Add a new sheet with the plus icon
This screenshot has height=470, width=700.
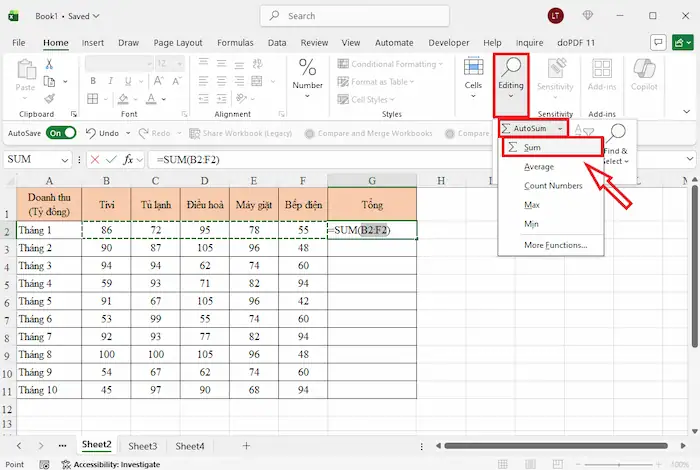point(246,446)
